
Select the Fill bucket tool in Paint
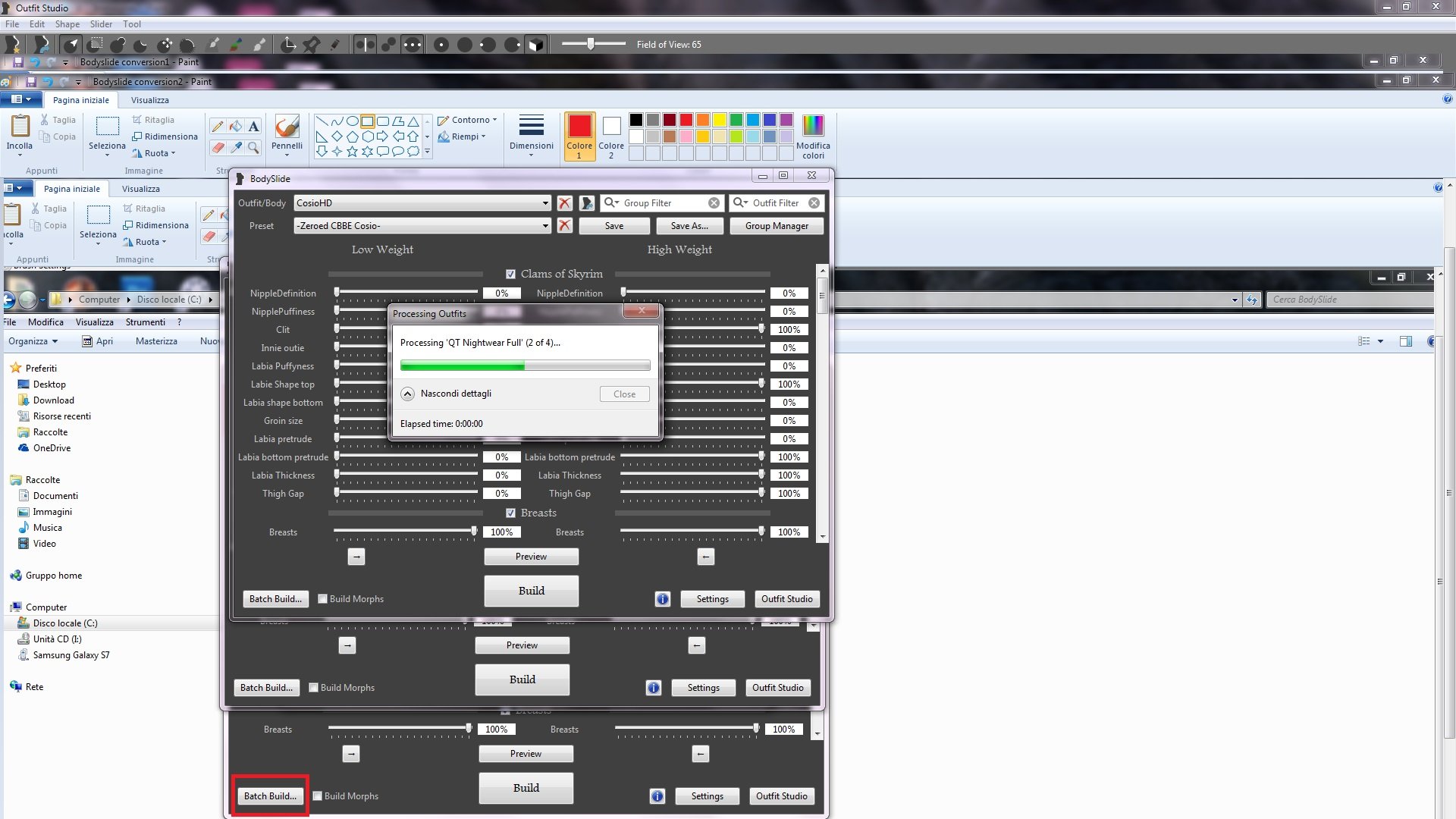point(236,126)
